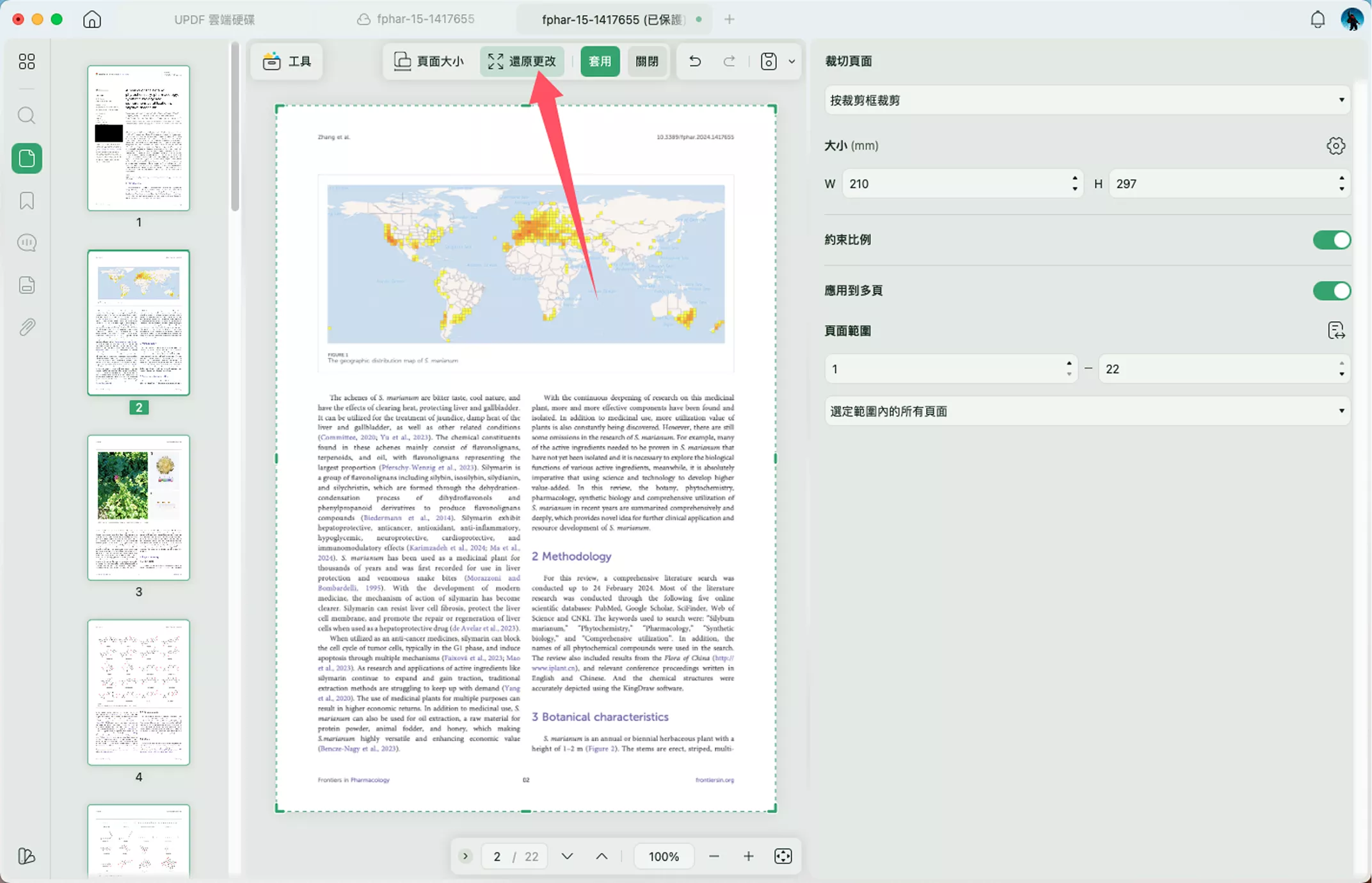Click the undo arrow in the toolbar
Viewport: 1372px width, 883px height.
[x=695, y=61]
